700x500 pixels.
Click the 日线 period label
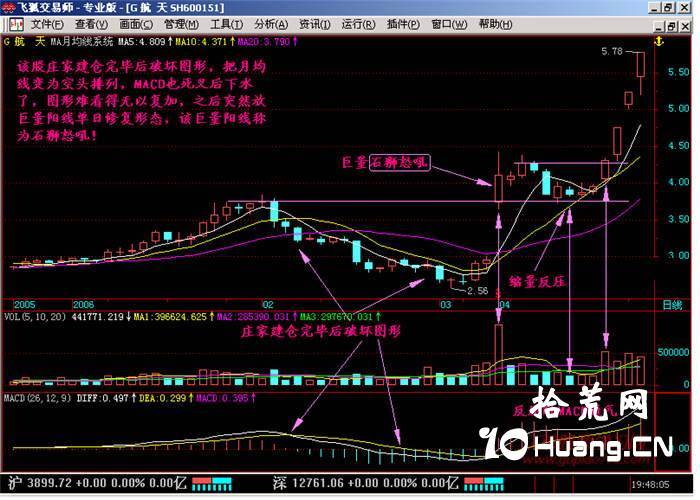(672, 305)
